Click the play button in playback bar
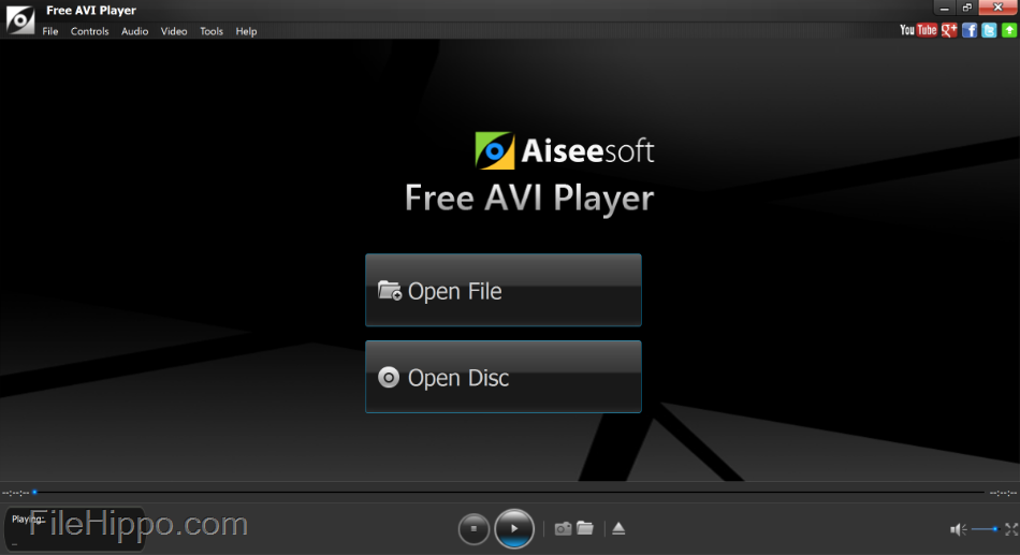Viewport: 1020px width, 555px height. 514,528
